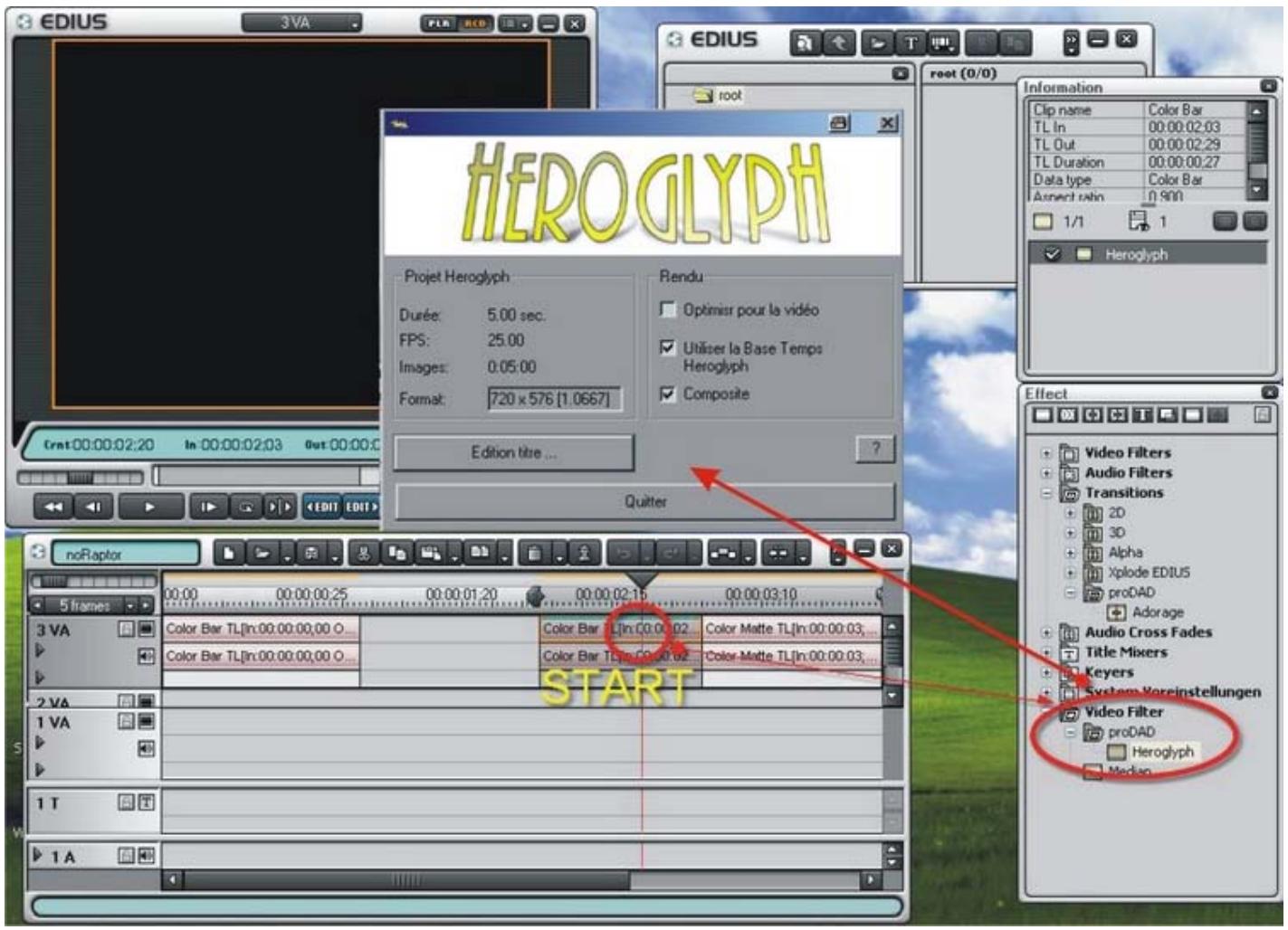Click the open project icon in the timeline toolbar
This screenshot has height=930, width=1288.
click(262, 552)
